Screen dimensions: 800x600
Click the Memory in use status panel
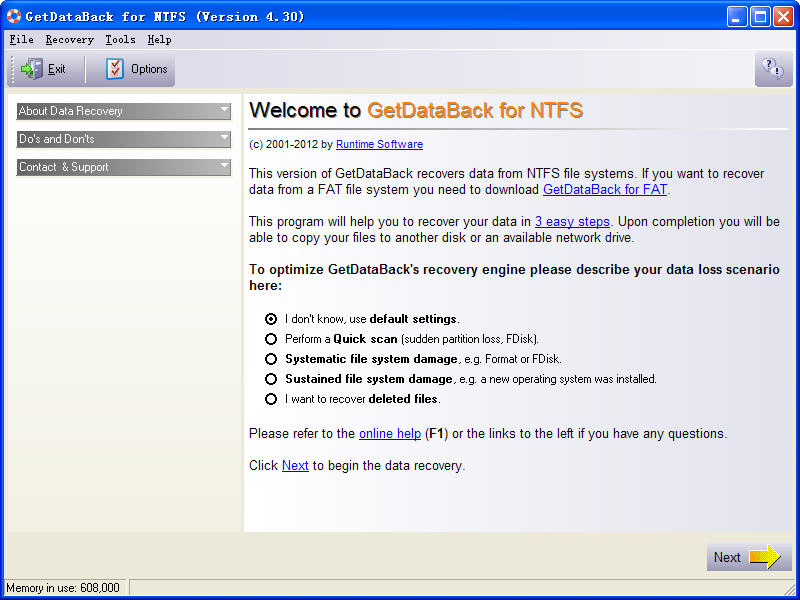(x=64, y=588)
